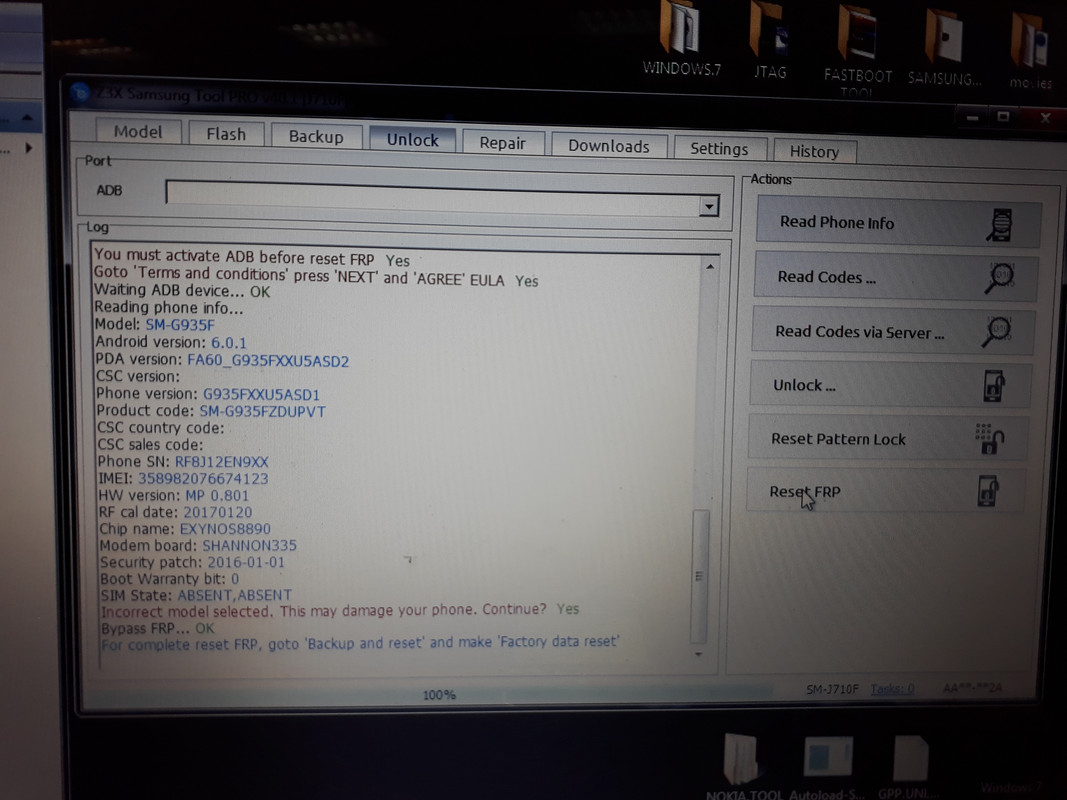Open the NOKIA TOOL desktop icon
1067x800 pixels.
pos(744,767)
